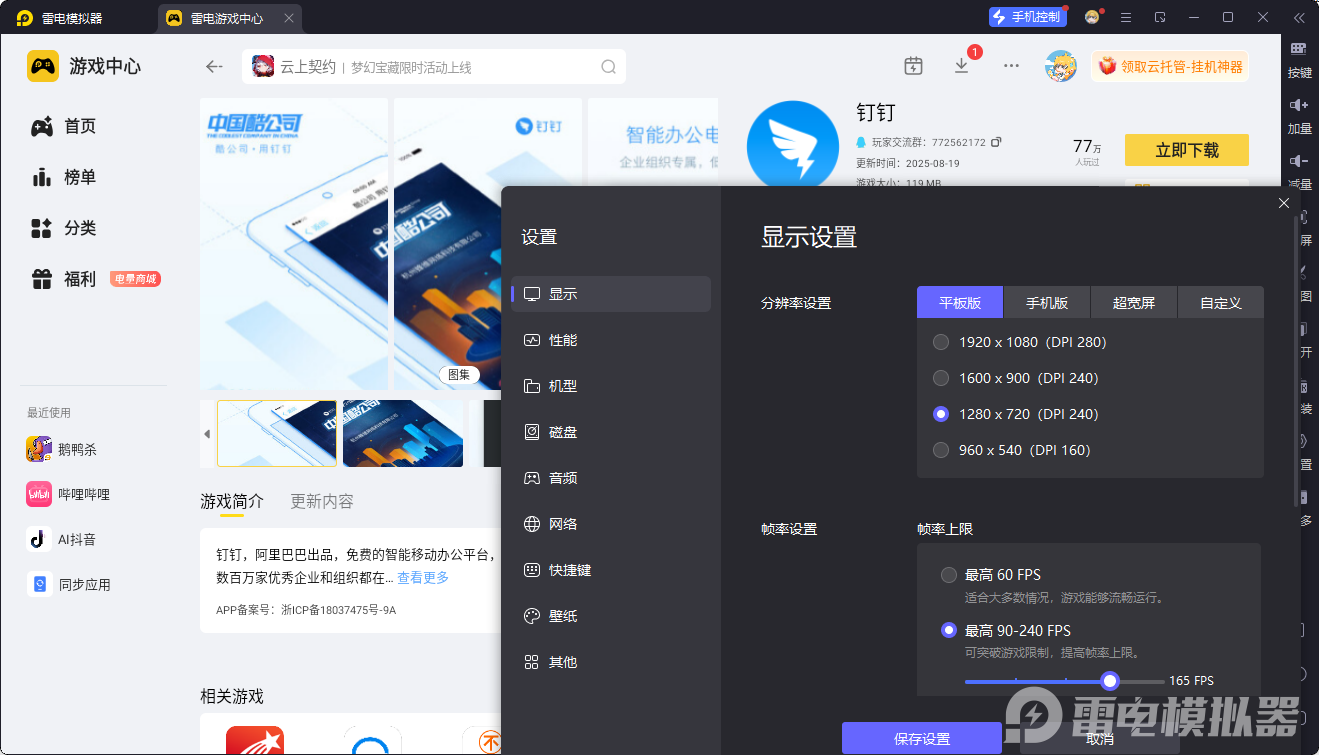The width and height of the screenshot is (1319, 755).
Task: Copy the player group number 772562172
Action: [x=996, y=142]
